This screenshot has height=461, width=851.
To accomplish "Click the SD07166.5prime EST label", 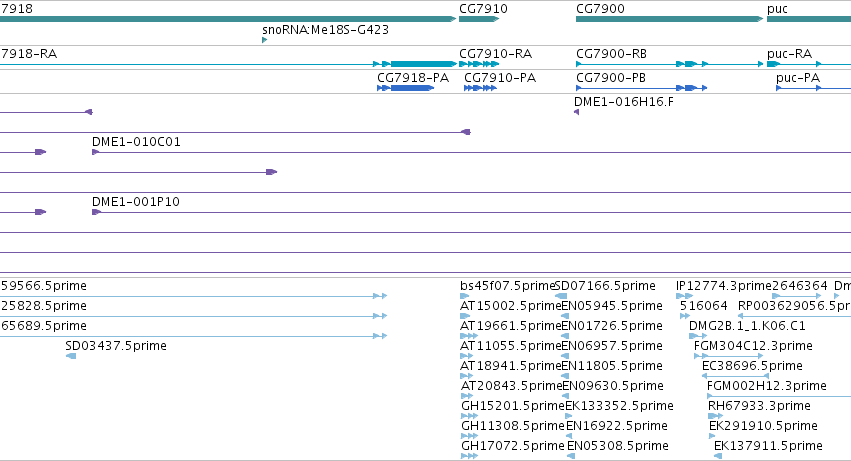I will 605,286.
